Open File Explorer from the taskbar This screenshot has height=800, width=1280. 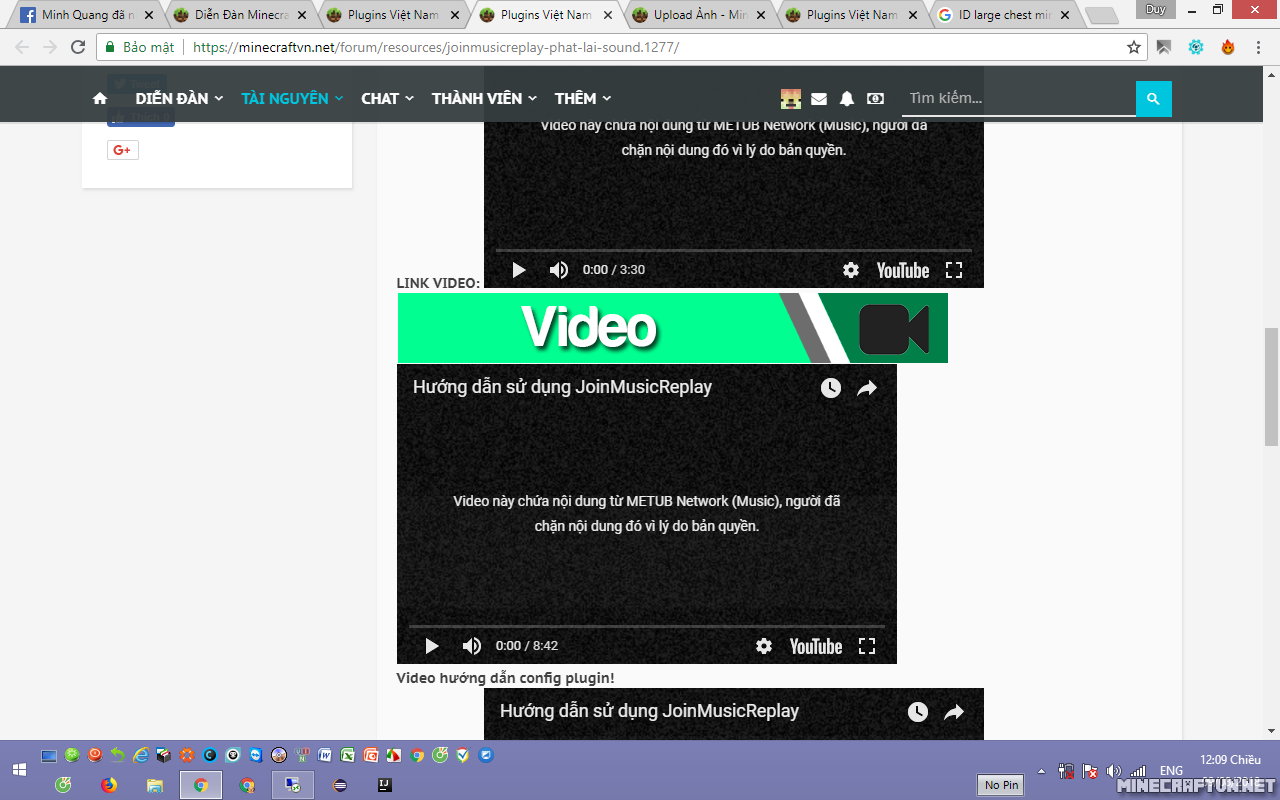(x=154, y=785)
